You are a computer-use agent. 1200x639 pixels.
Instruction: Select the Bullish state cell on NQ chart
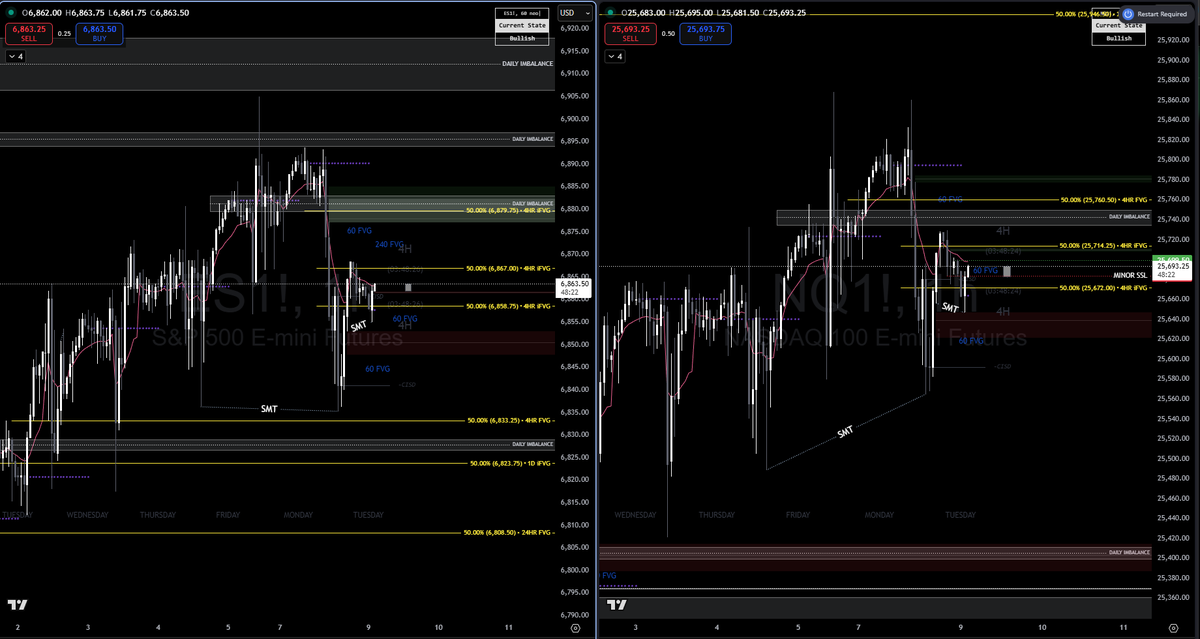[x=1119, y=38]
